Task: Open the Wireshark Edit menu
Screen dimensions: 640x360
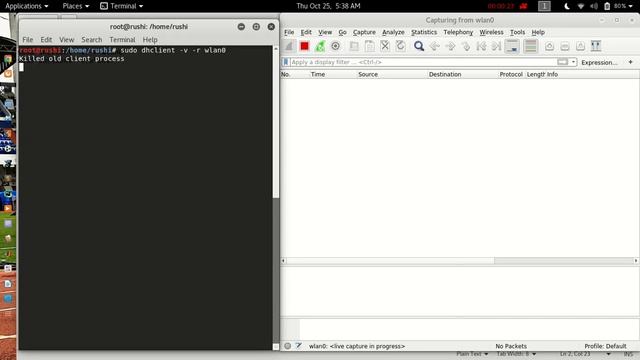Action: [x=306, y=32]
